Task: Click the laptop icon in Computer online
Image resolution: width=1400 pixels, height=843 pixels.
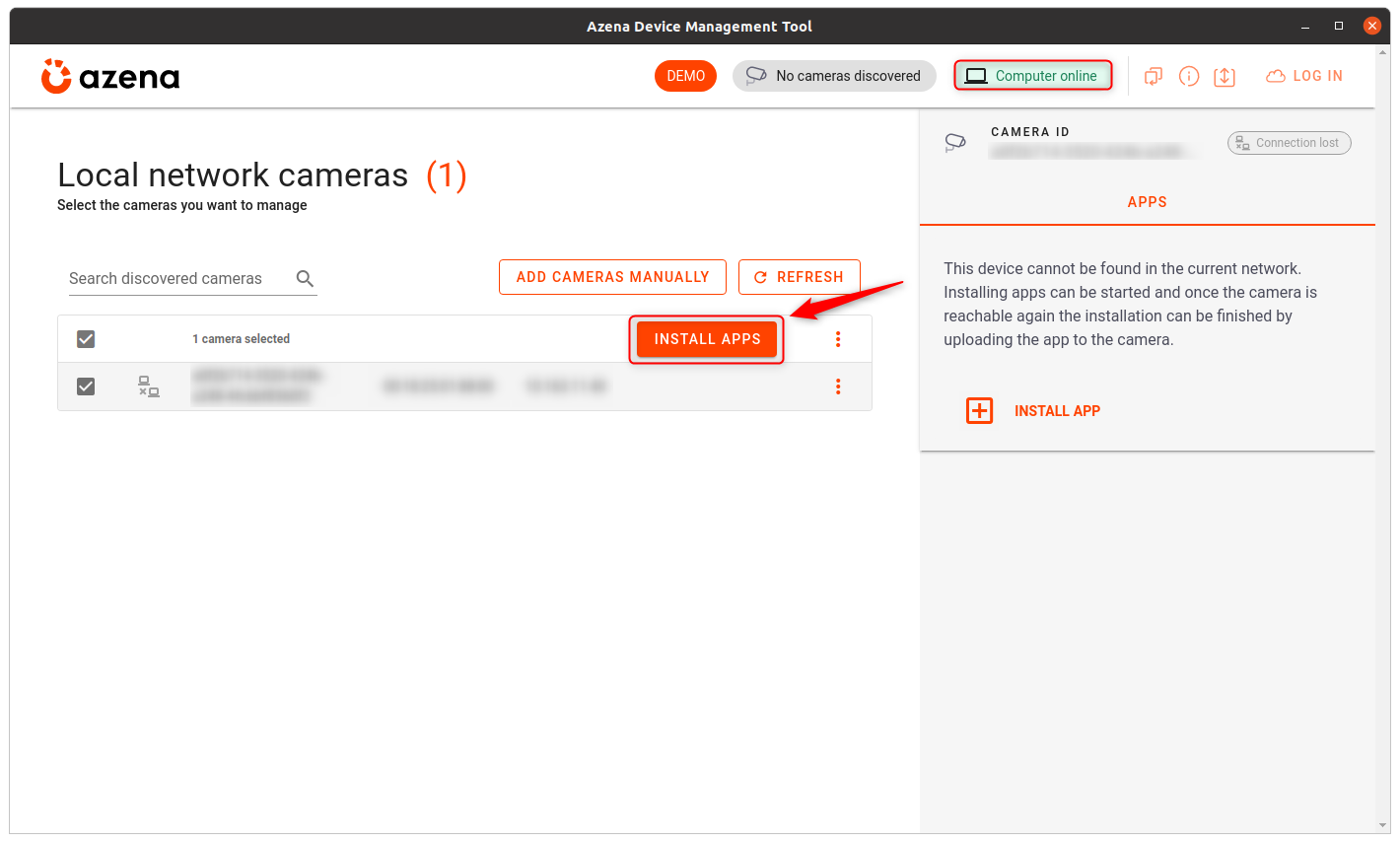Action: (x=976, y=76)
